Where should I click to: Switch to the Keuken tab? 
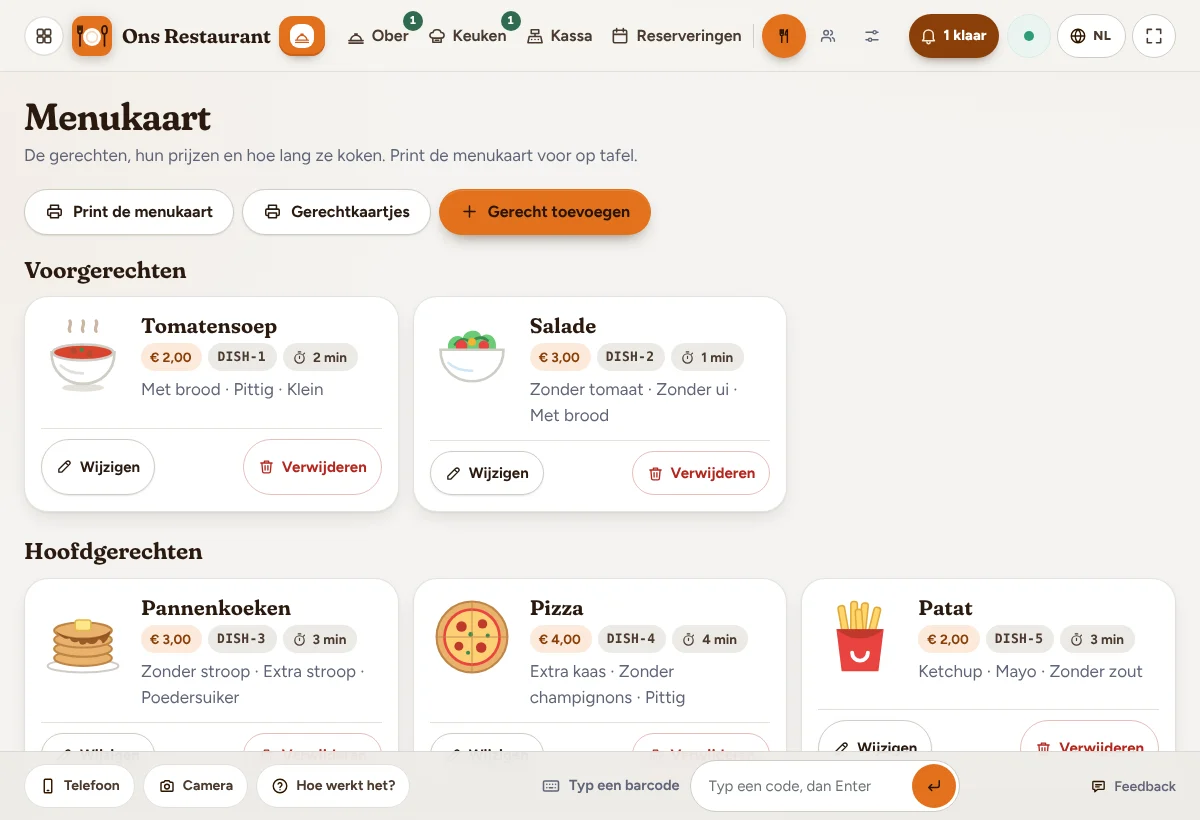point(467,36)
